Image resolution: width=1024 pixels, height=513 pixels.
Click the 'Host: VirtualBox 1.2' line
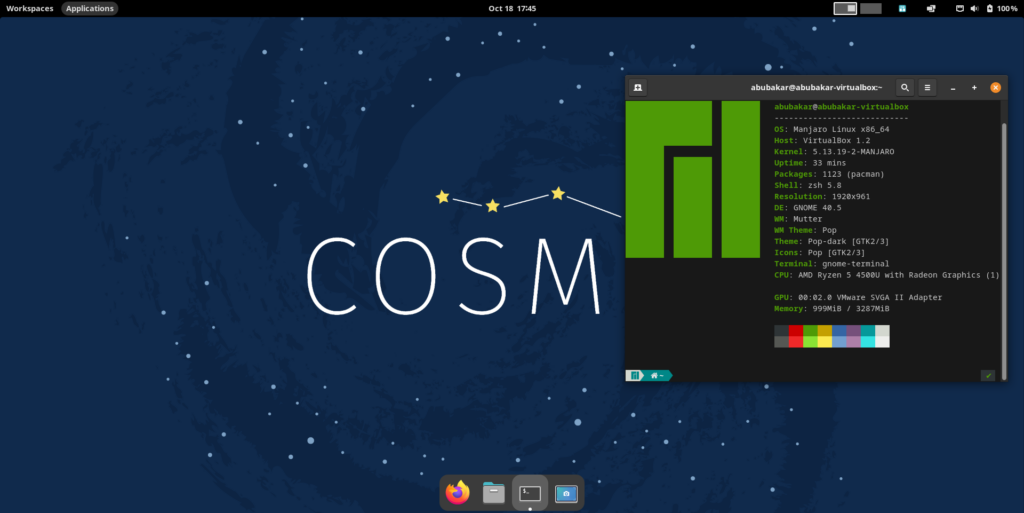click(x=822, y=140)
